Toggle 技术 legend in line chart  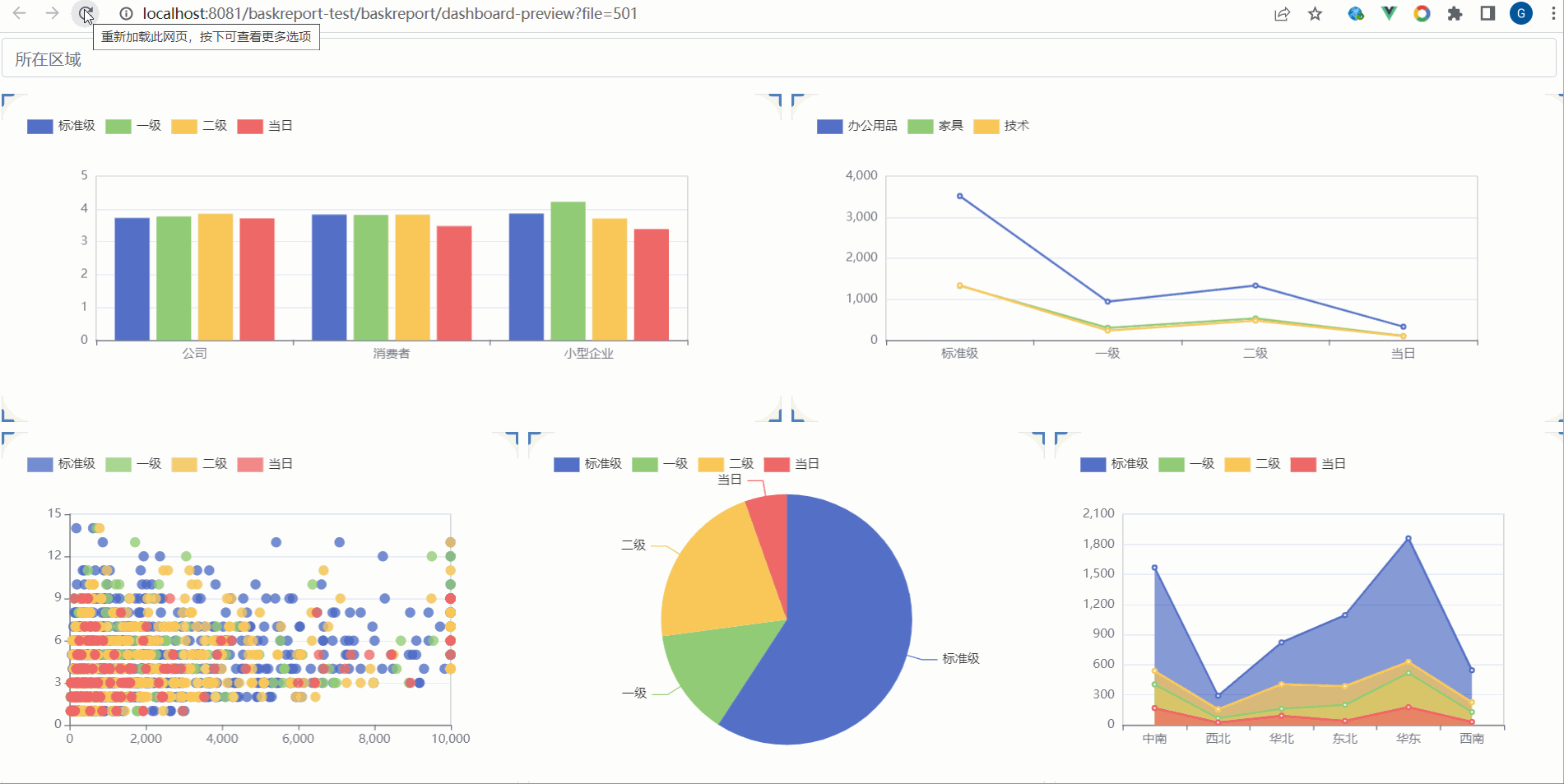1001,126
